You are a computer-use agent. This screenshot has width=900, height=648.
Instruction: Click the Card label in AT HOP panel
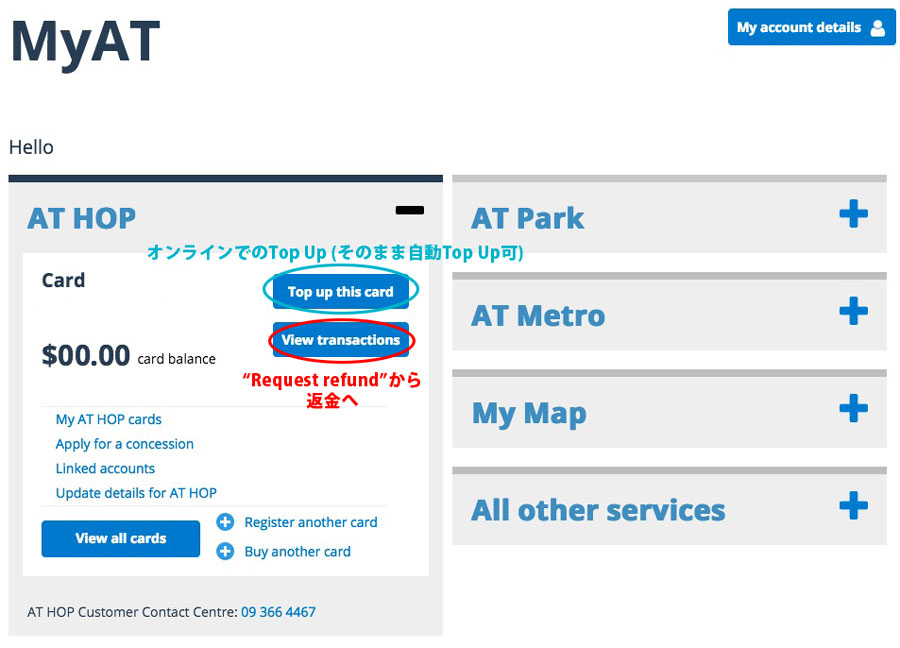tap(63, 280)
